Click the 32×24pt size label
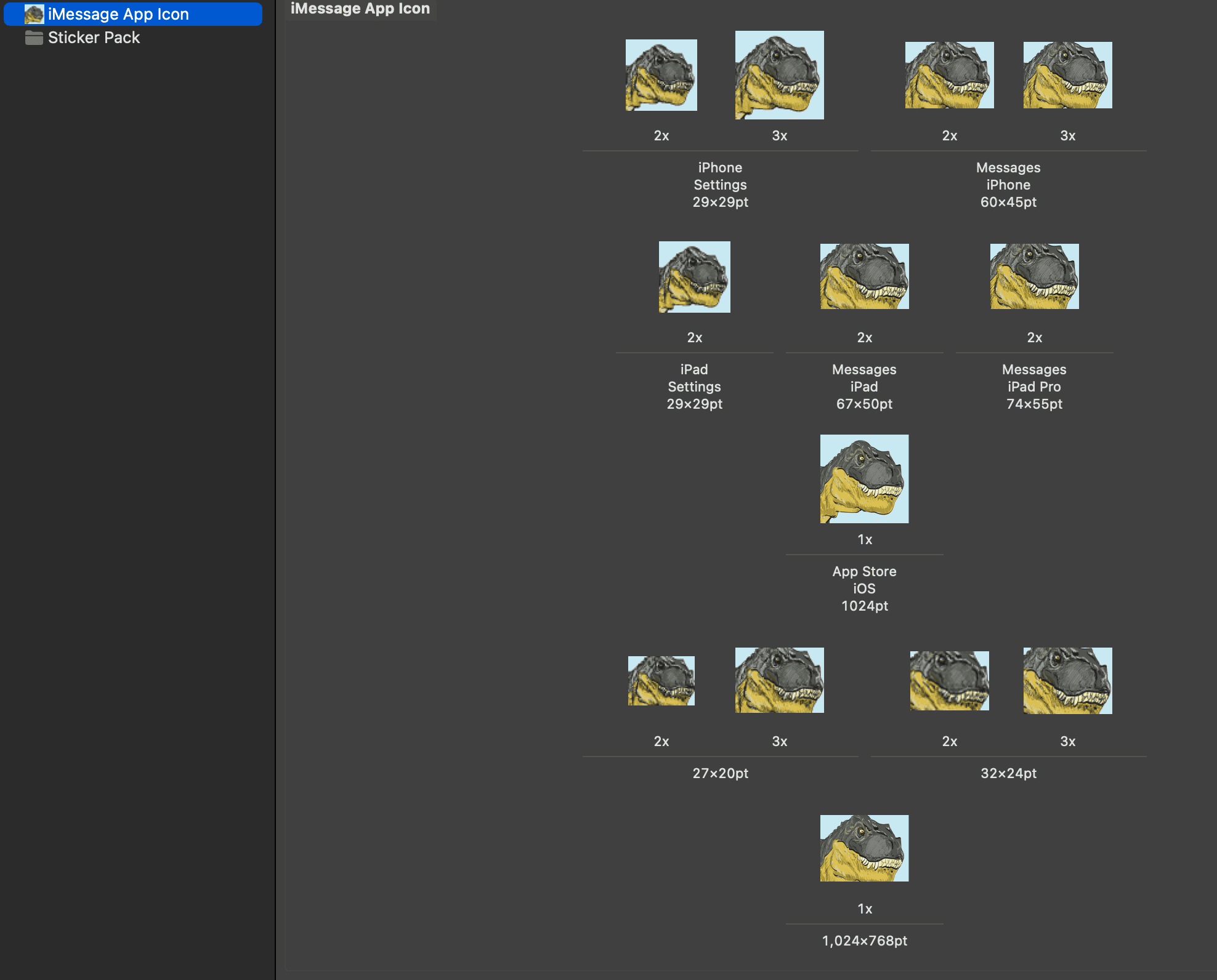This screenshot has width=1217, height=980. (x=1009, y=773)
